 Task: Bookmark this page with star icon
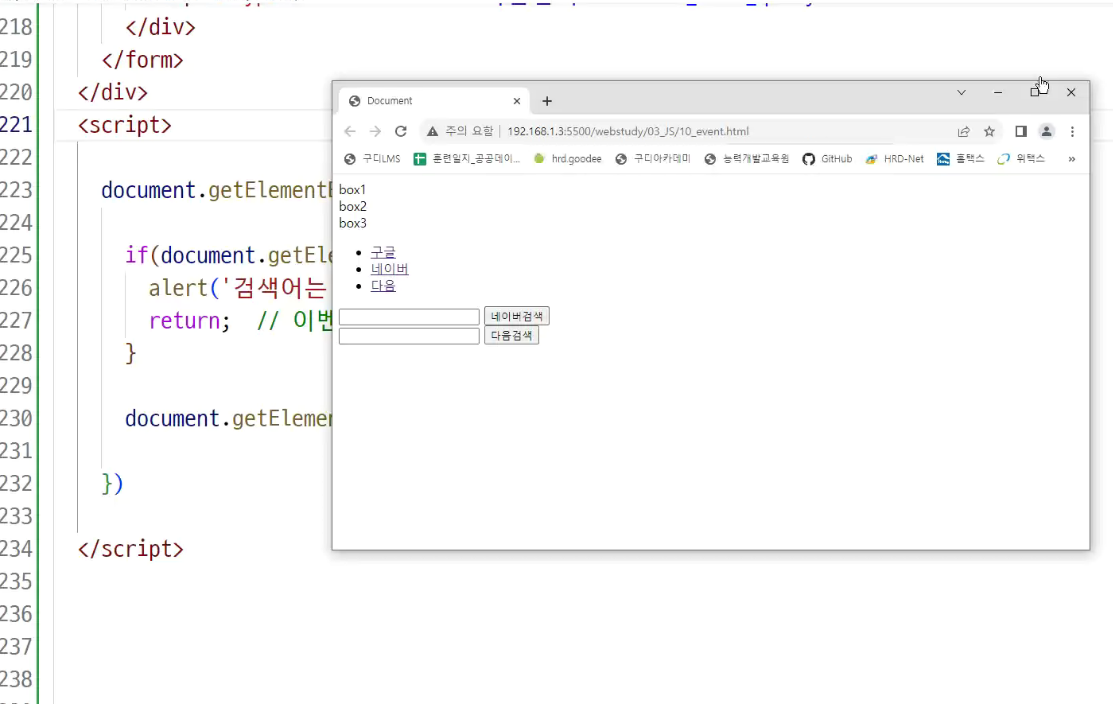point(989,131)
